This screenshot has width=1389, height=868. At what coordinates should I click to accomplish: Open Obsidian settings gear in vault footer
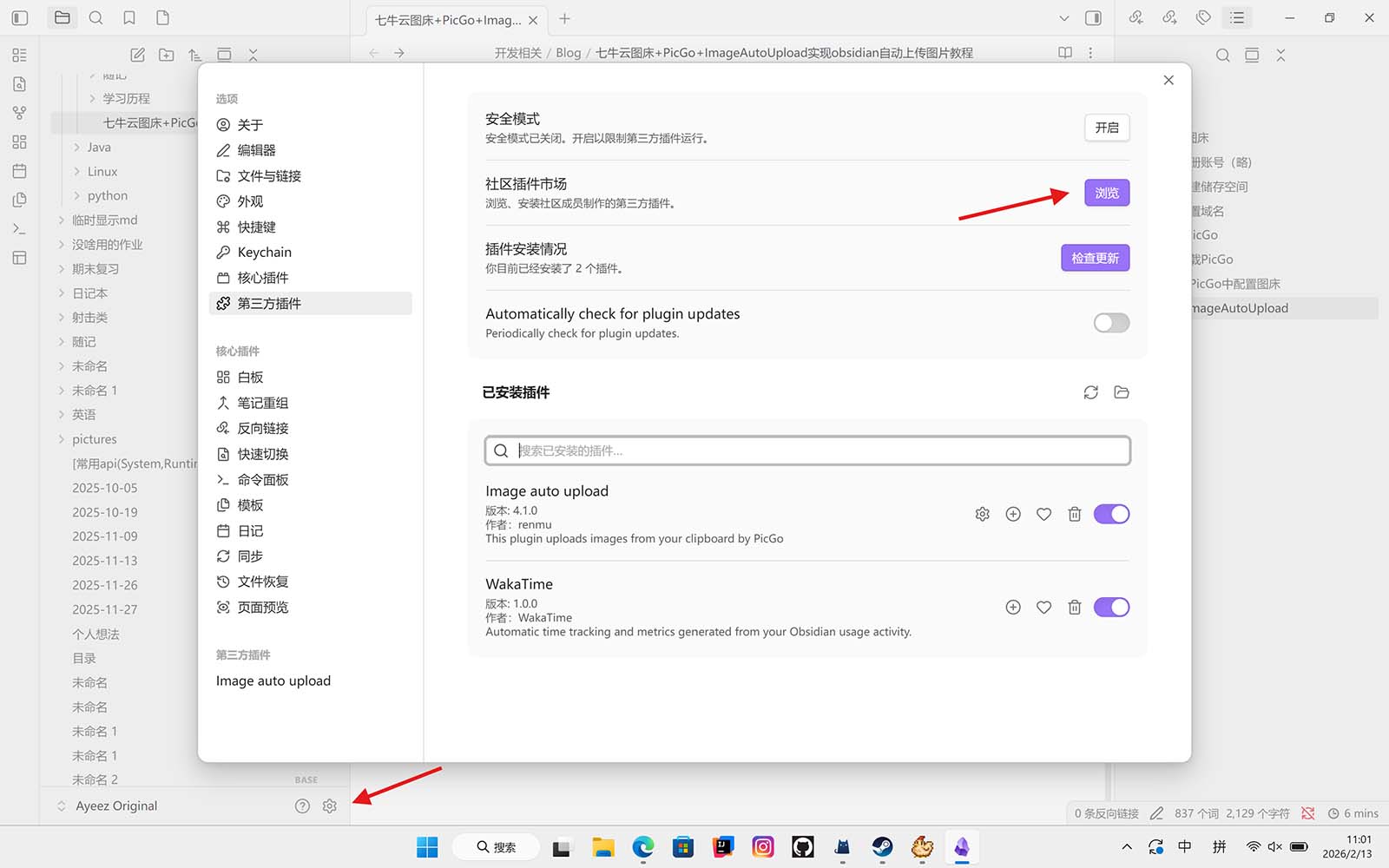pos(329,806)
